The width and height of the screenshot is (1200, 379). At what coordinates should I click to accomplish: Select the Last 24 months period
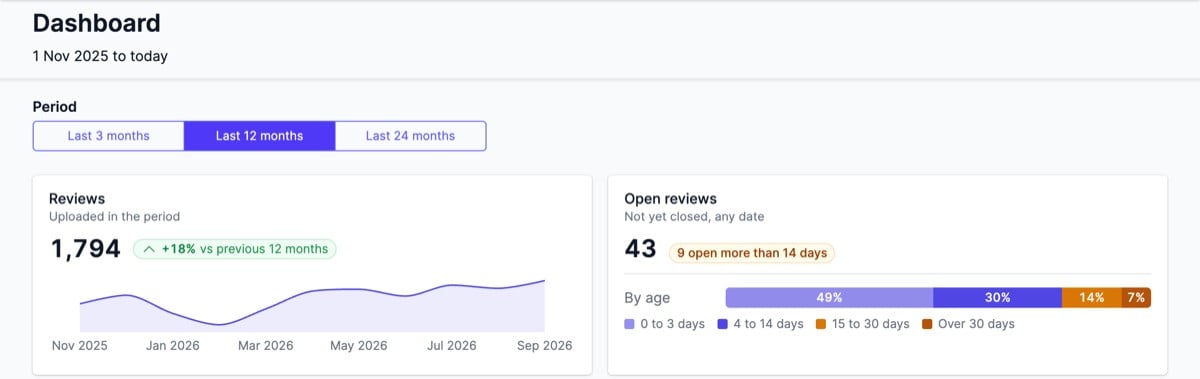coord(410,136)
